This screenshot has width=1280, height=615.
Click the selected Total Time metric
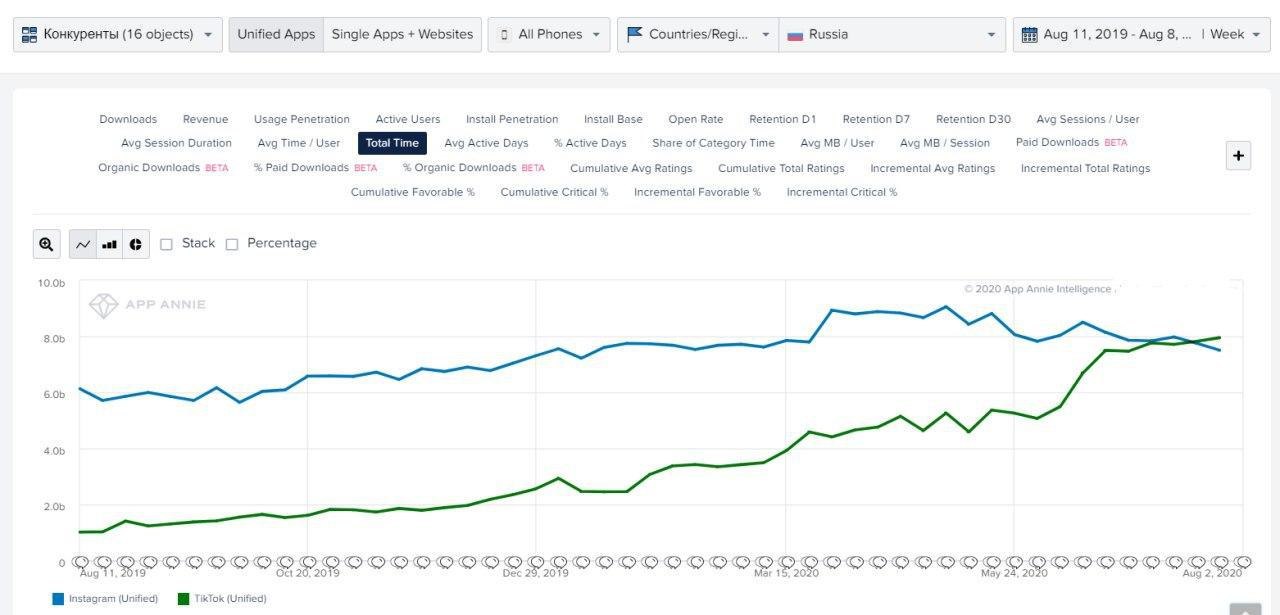tap(393, 143)
